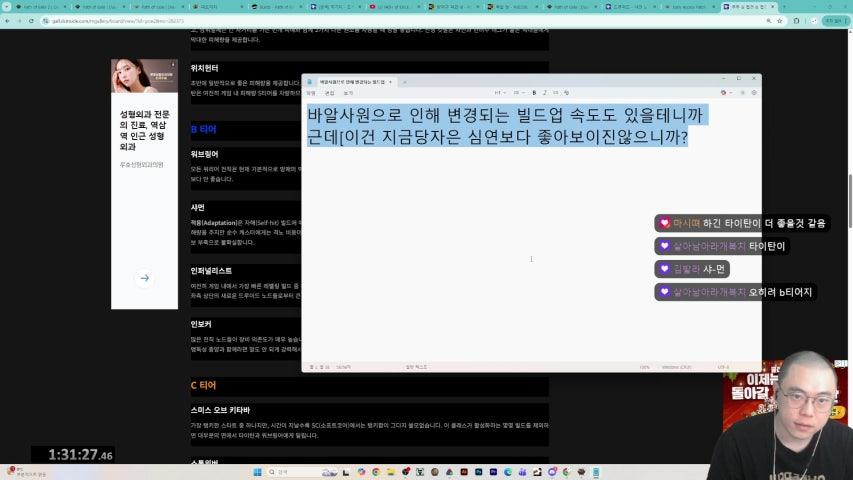Toggle italic formatting in Notepad toolbar

click(x=545, y=93)
